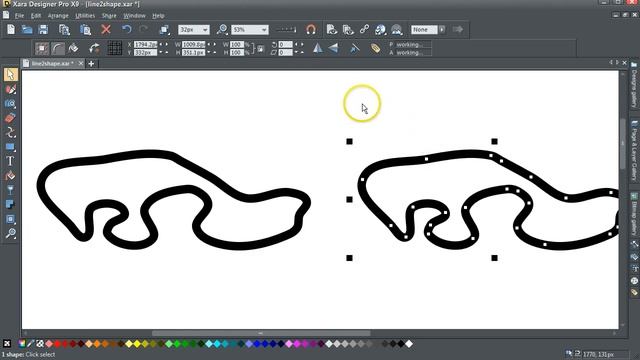The image size is (640, 360).
Task: Copy the selection
Action: tap(64, 29)
